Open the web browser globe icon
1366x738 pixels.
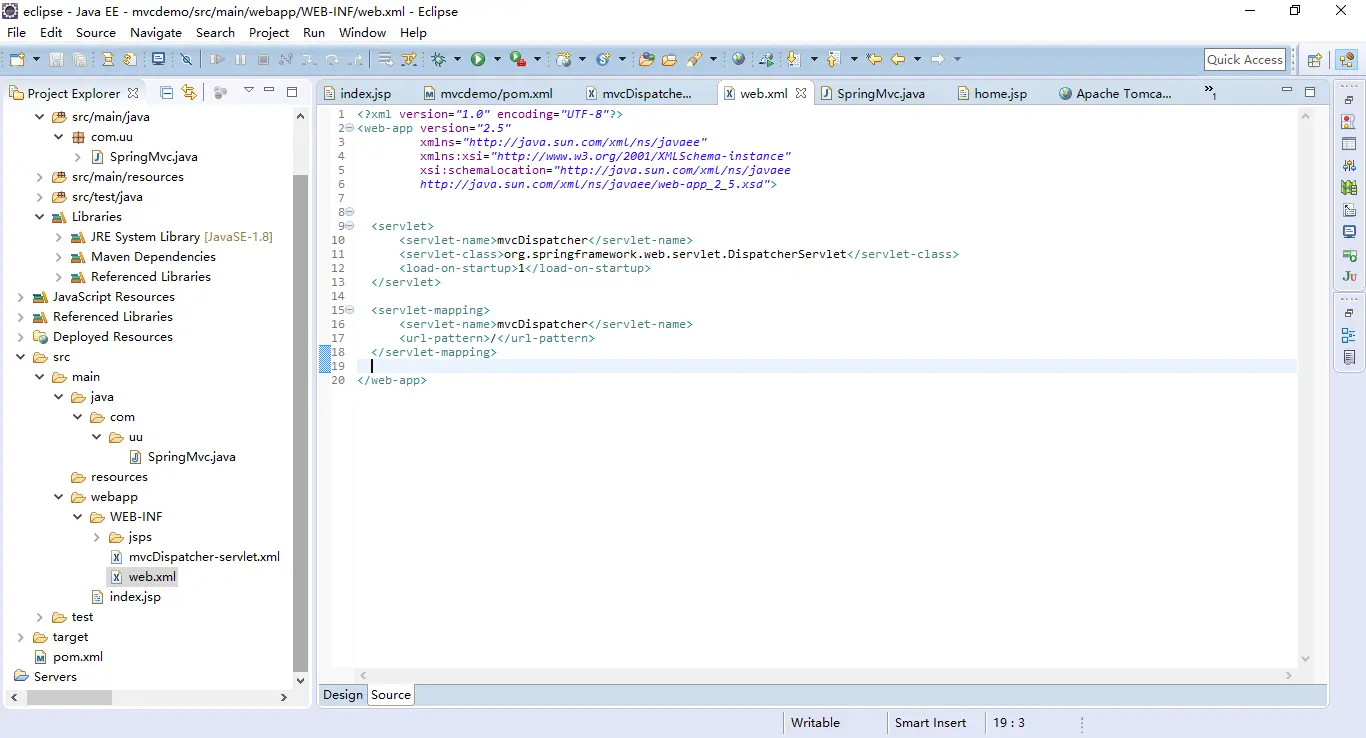pyautogui.click(x=738, y=60)
